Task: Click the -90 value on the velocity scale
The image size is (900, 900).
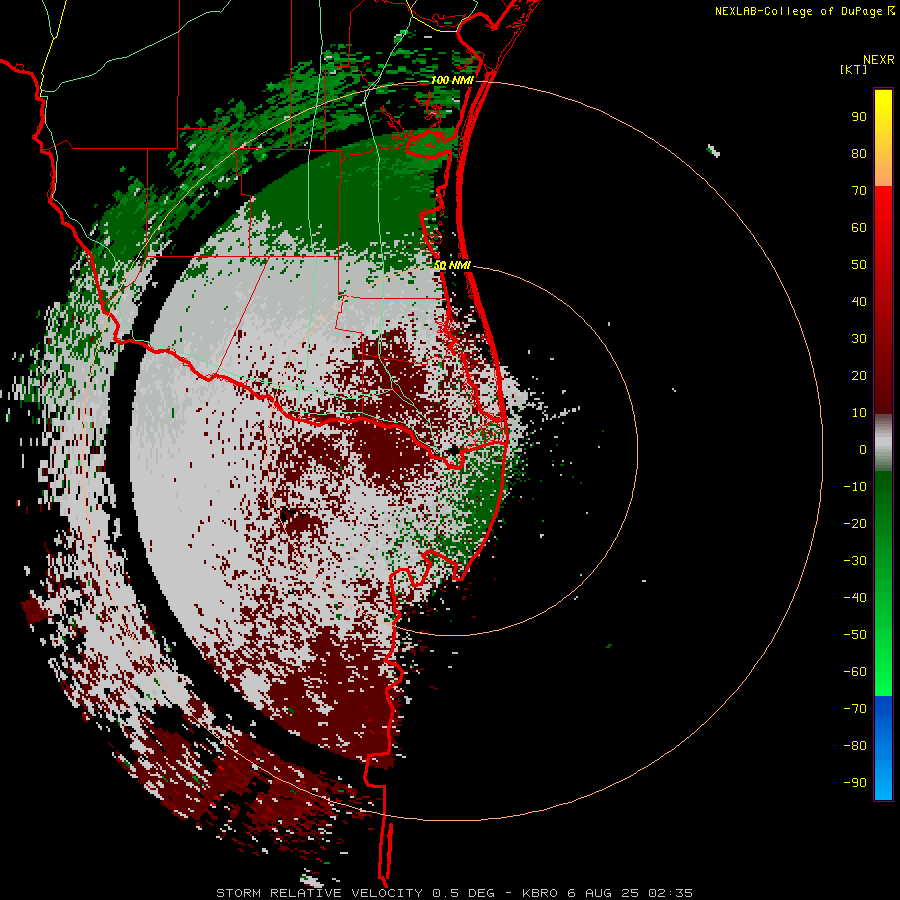Action: click(x=855, y=783)
